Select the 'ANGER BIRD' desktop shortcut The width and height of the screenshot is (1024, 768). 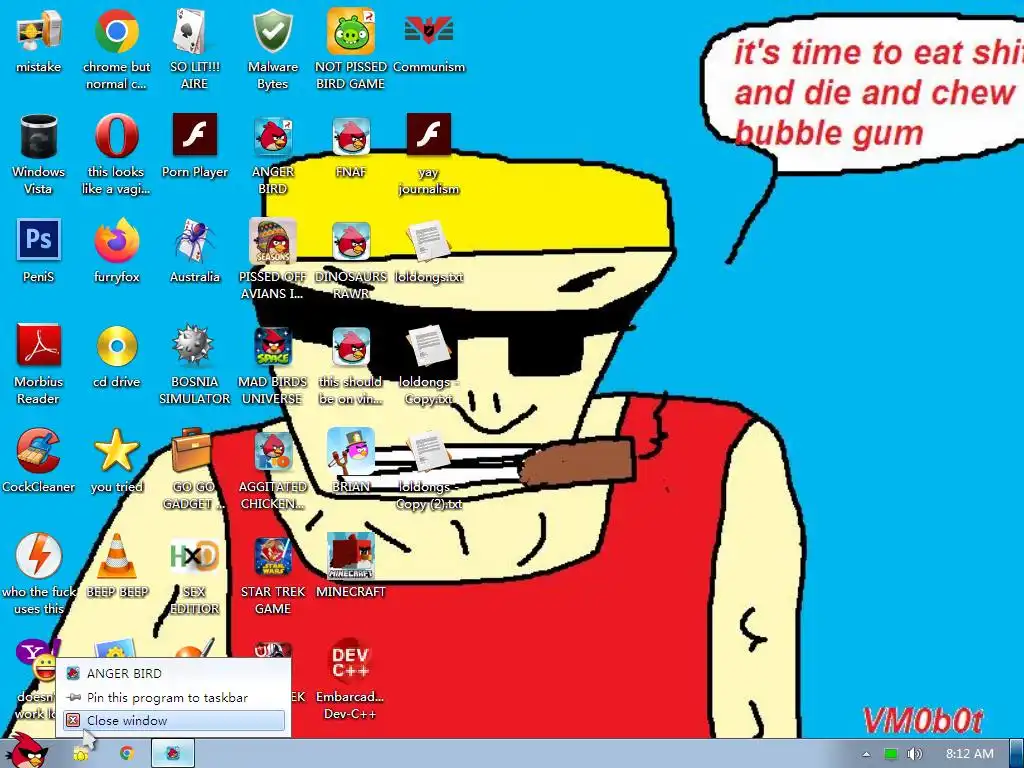pyautogui.click(x=273, y=154)
